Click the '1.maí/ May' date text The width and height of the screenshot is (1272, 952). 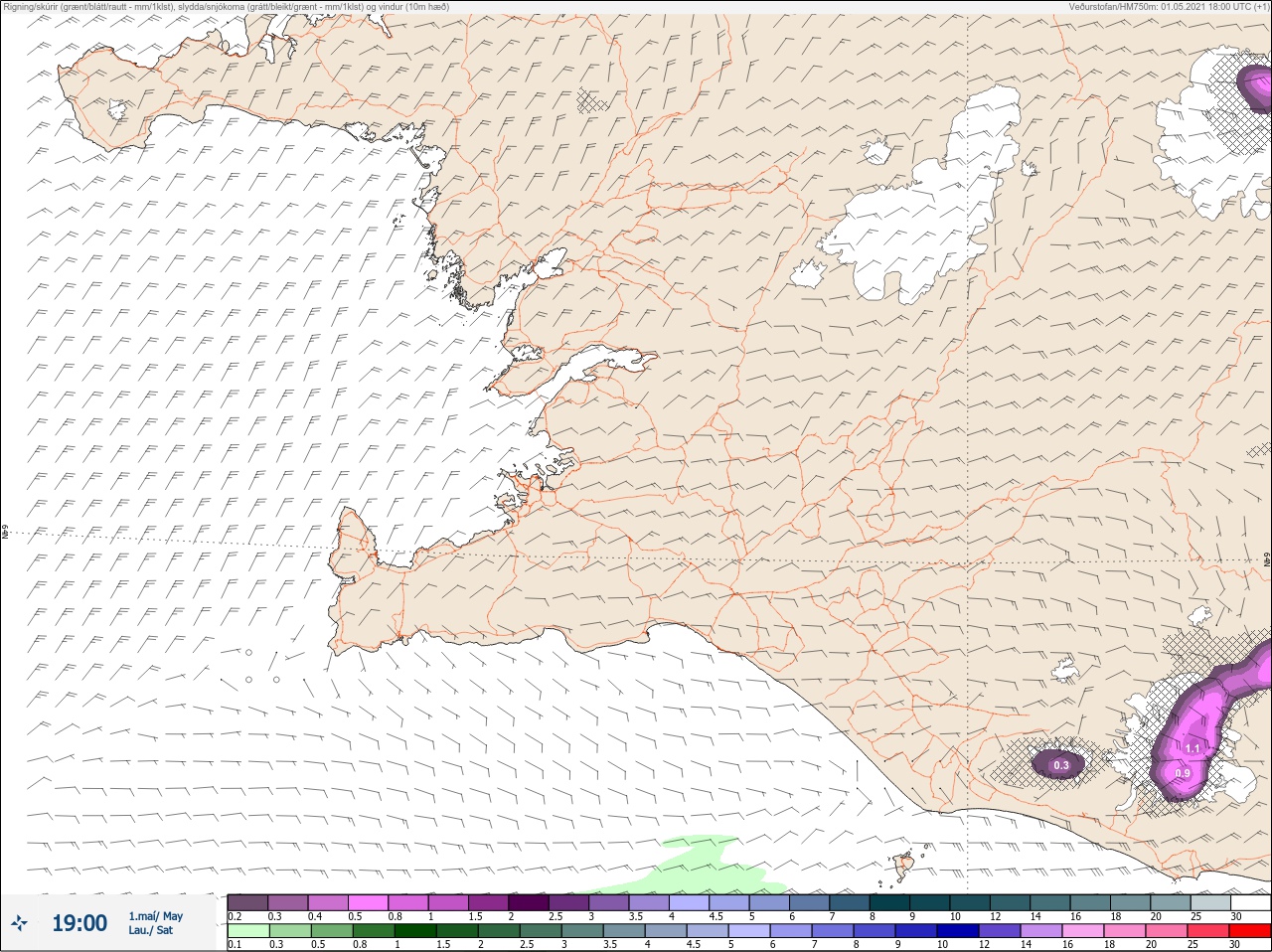coord(156,916)
